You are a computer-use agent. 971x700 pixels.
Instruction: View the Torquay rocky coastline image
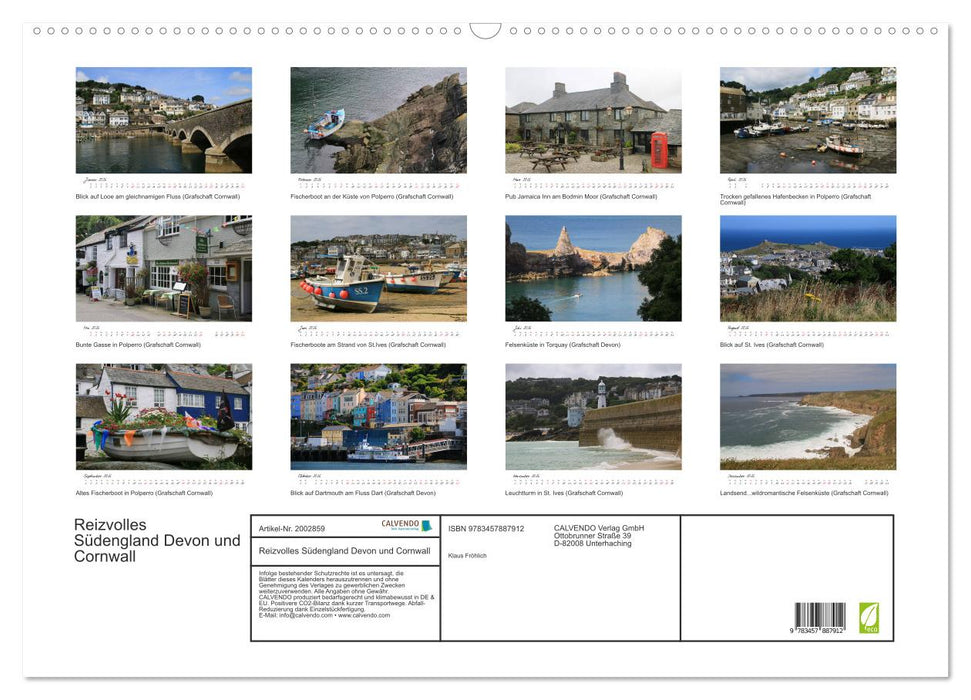click(x=592, y=267)
